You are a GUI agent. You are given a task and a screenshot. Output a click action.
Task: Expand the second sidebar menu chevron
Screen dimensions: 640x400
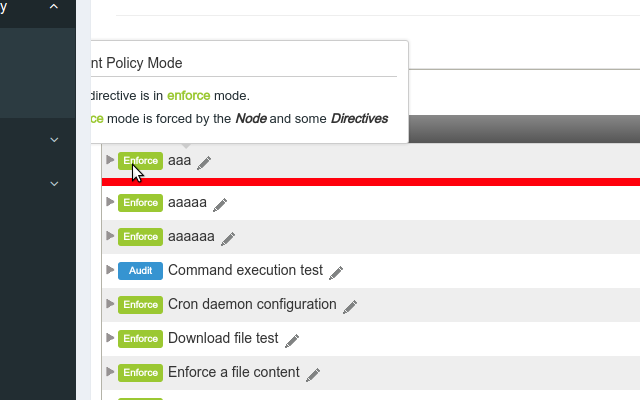click(54, 140)
